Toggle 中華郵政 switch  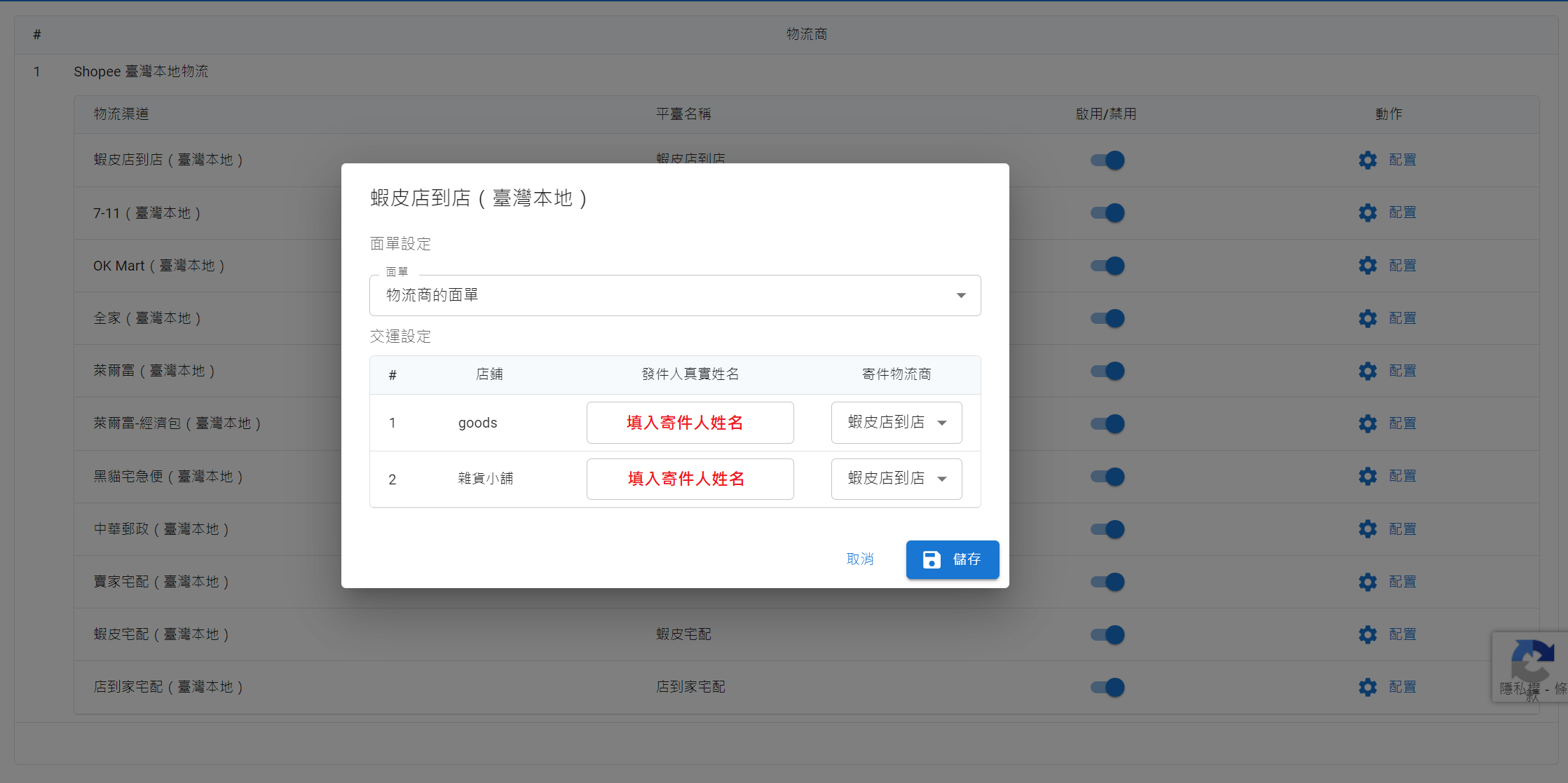[1107, 529]
